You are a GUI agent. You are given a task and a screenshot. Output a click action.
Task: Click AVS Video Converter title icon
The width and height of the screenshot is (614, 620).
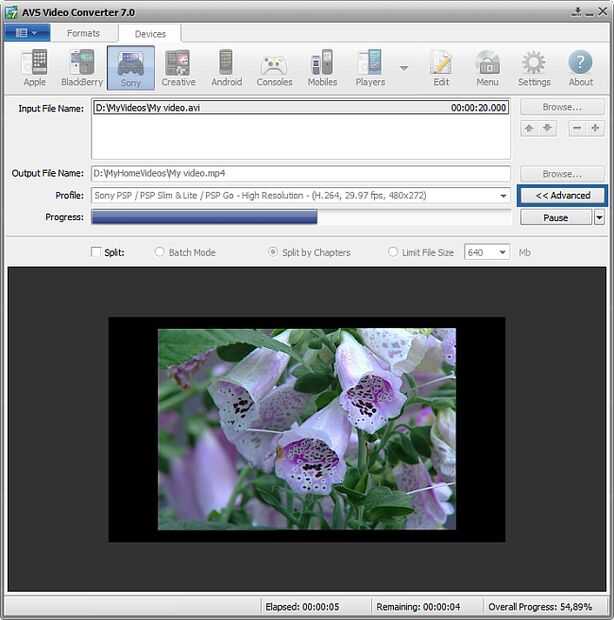coord(11,12)
